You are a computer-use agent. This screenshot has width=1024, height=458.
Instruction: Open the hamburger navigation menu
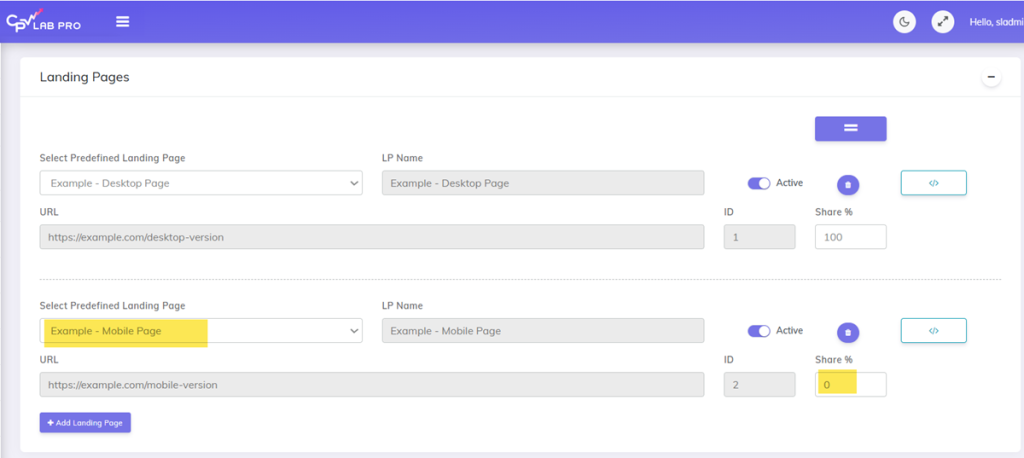[123, 22]
